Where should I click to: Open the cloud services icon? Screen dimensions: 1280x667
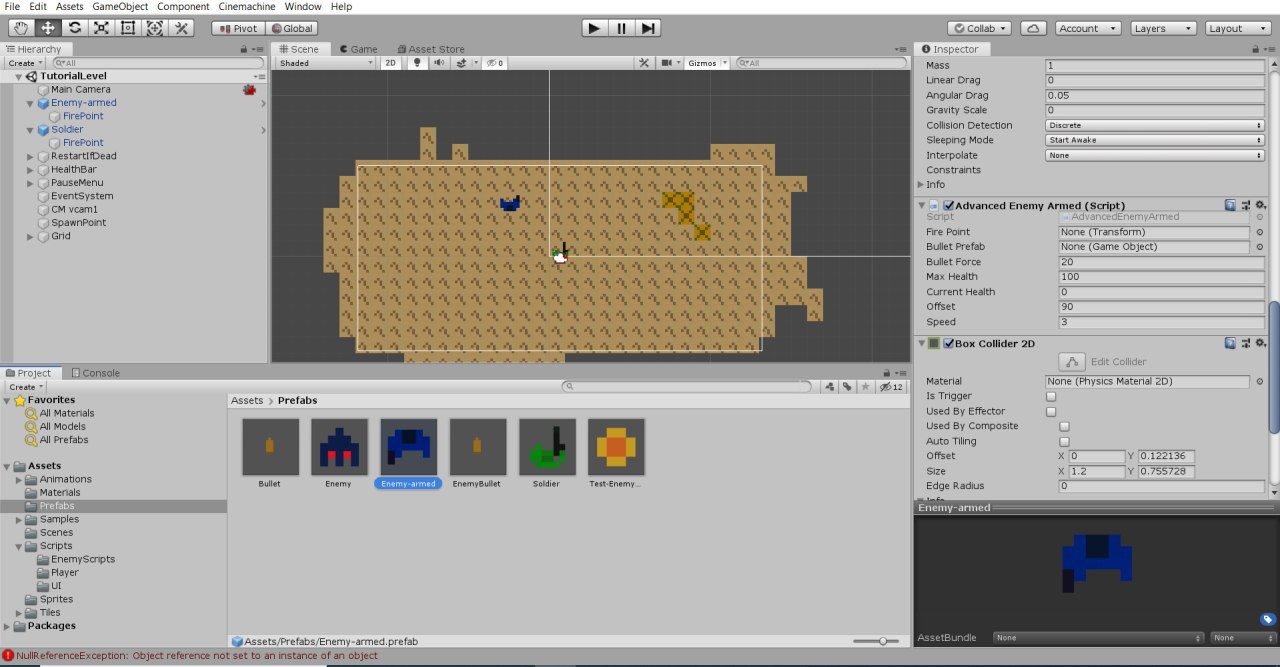(x=1034, y=28)
